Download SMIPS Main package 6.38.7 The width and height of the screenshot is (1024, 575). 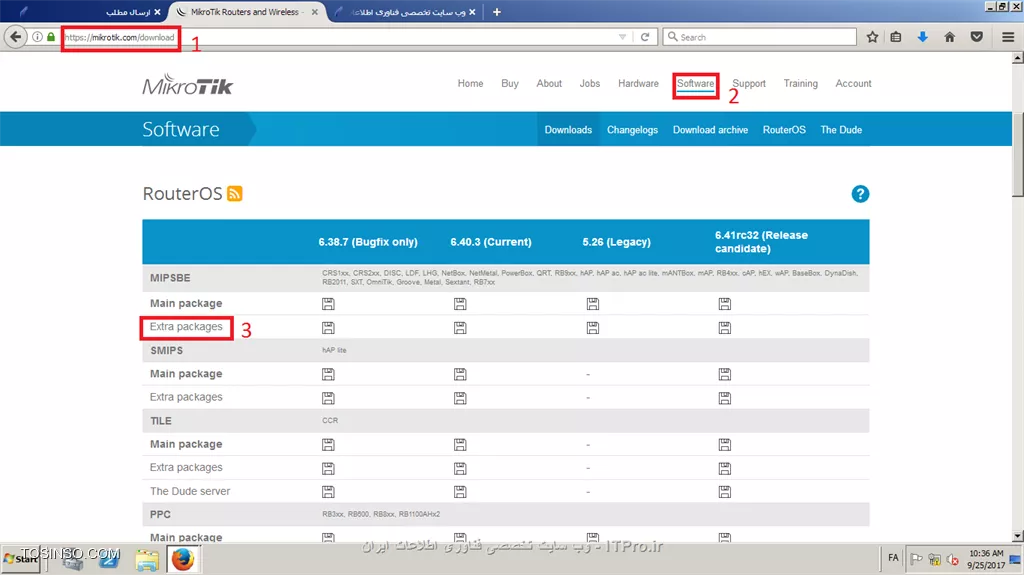point(328,374)
